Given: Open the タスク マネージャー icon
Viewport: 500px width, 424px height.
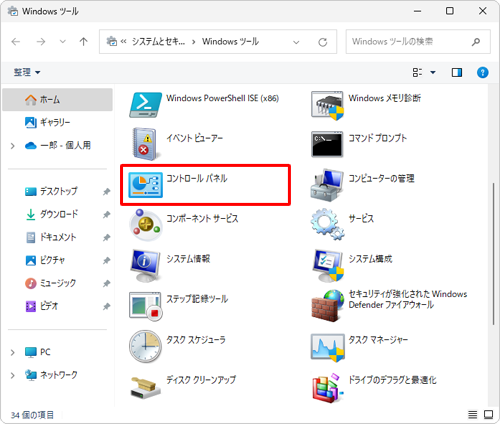Looking at the screenshot, I should [327, 347].
